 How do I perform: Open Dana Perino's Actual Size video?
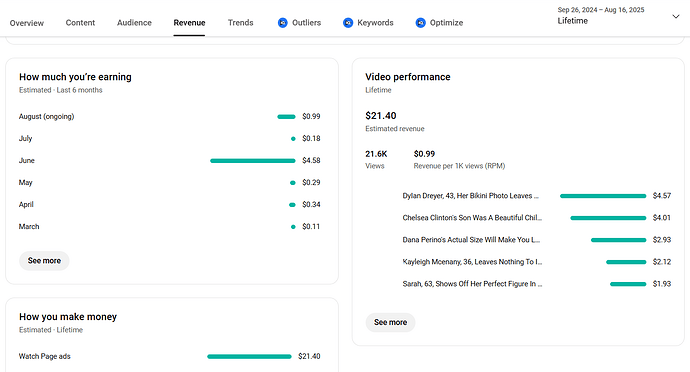471,240
